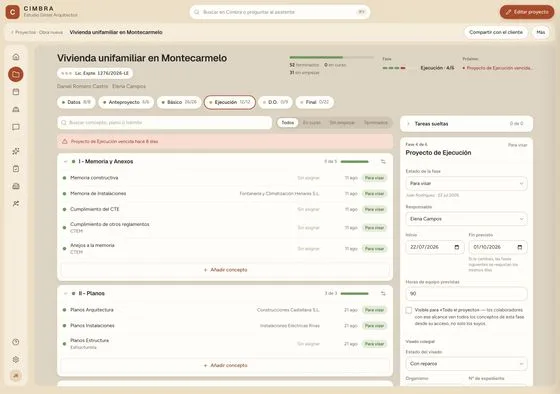Go to Proyectos breadcrumb link
The height and width of the screenshot is (394, 560).
[x=25, y=32]
